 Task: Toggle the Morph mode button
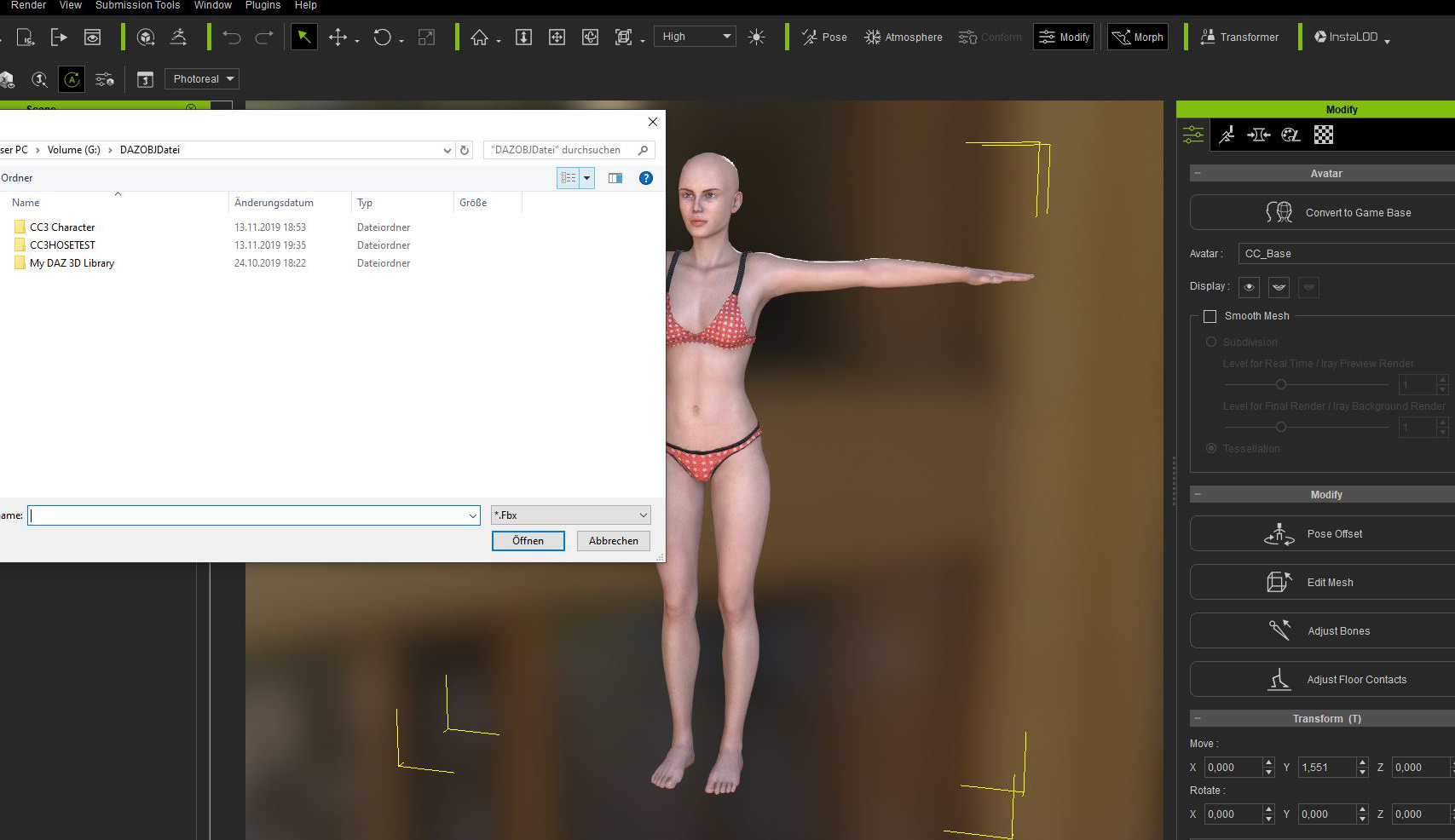coord(1138,37)
